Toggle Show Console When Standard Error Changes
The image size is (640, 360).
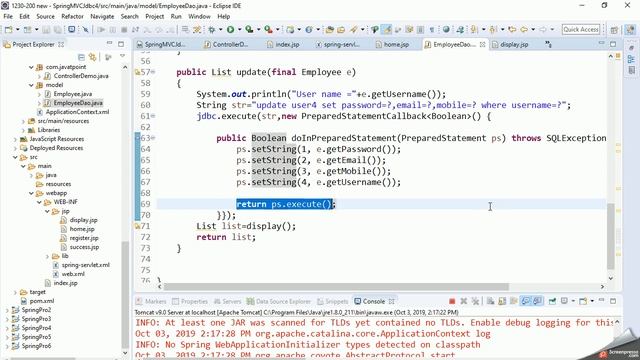tap(538, 301)
